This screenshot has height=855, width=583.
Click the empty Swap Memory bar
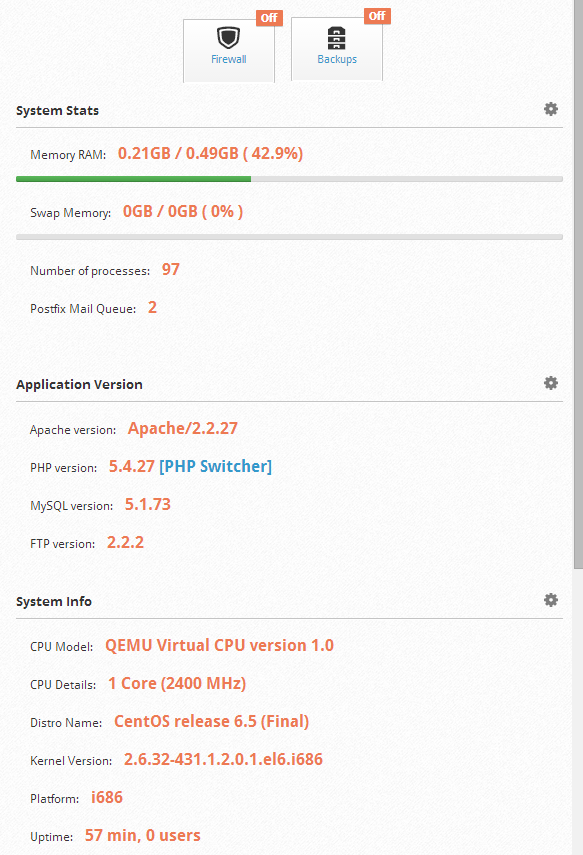tap(290, 237)
